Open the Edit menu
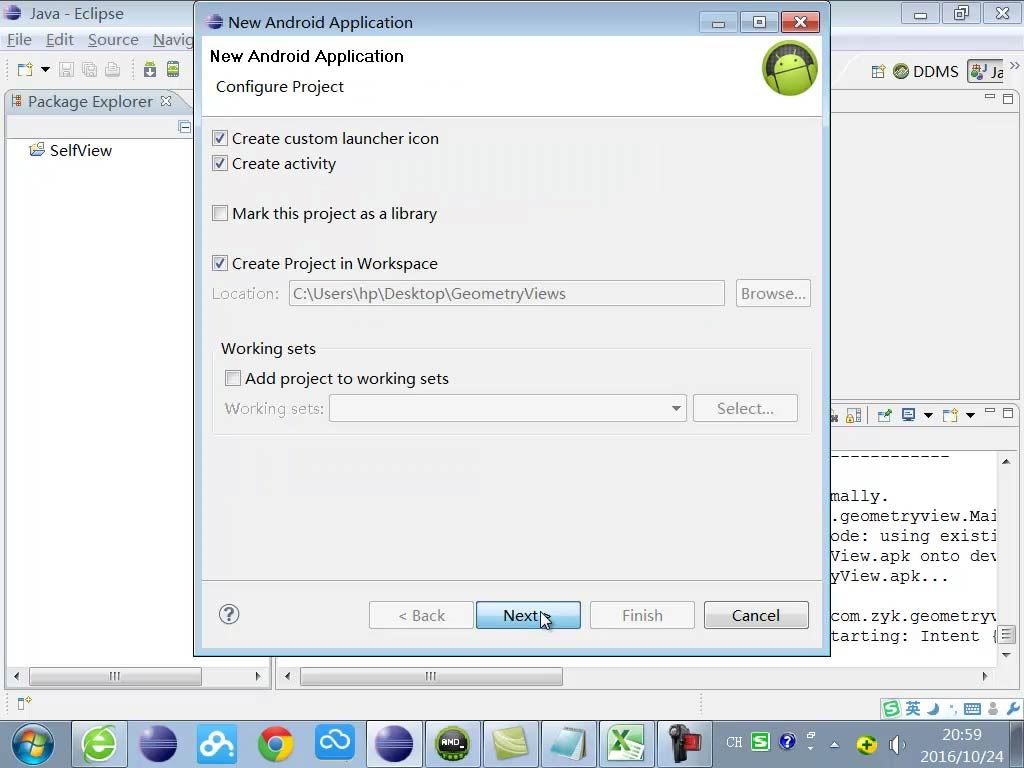 tap(59, 40)
